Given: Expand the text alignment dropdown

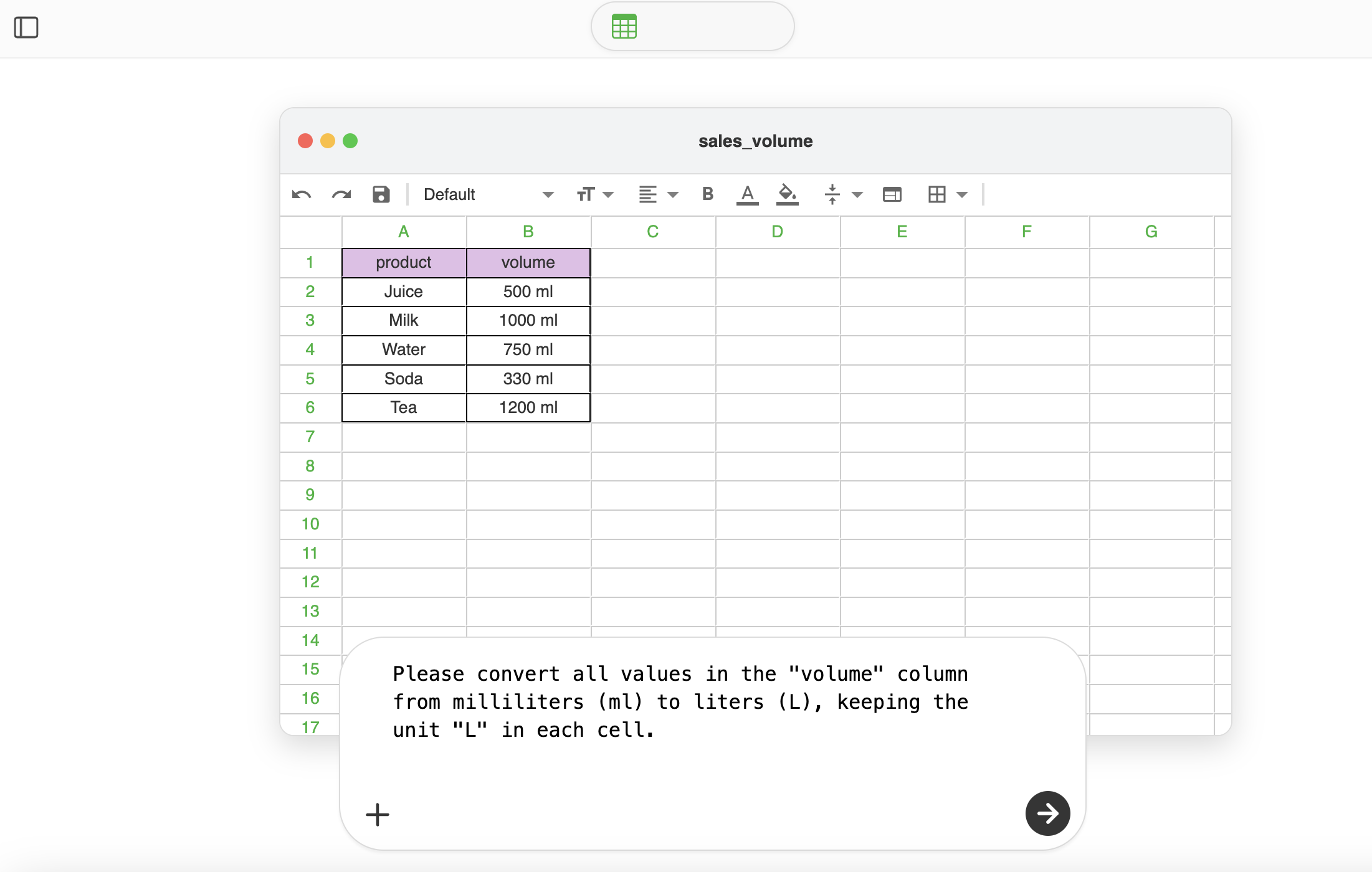Looking at the screenshot, I should click(x=673, y=194).
